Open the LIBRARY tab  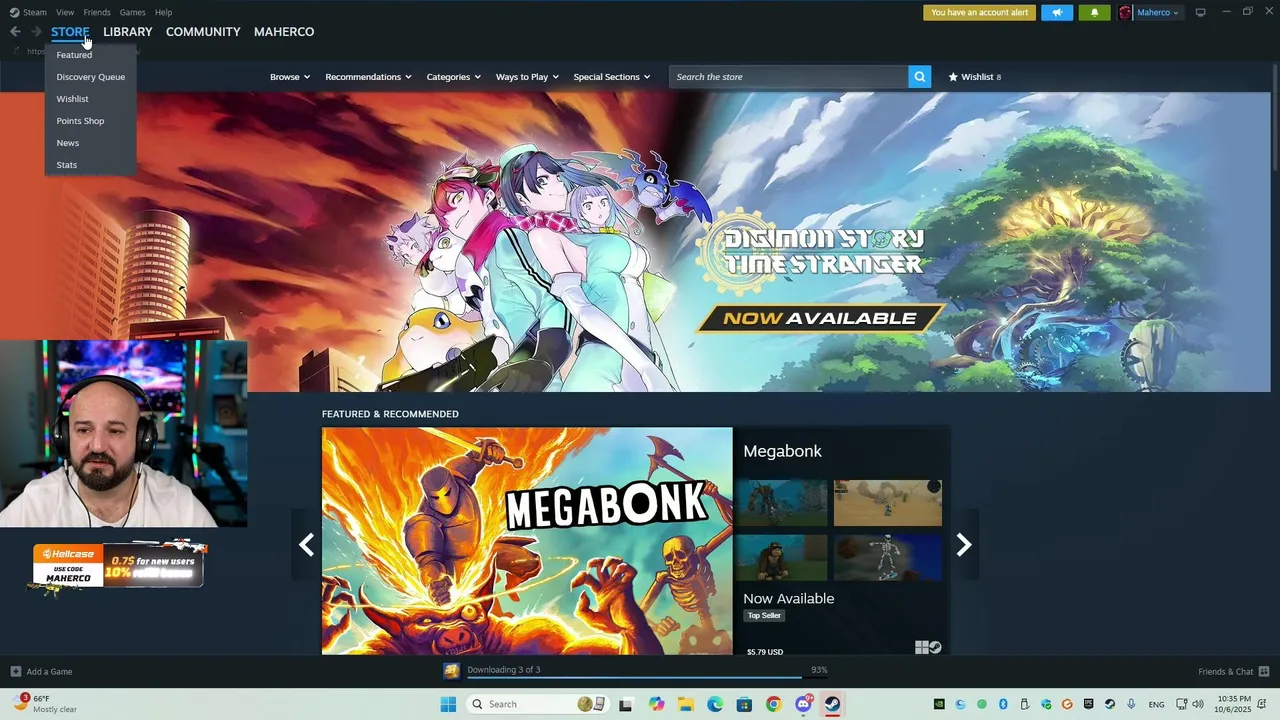tap(128, 32)
